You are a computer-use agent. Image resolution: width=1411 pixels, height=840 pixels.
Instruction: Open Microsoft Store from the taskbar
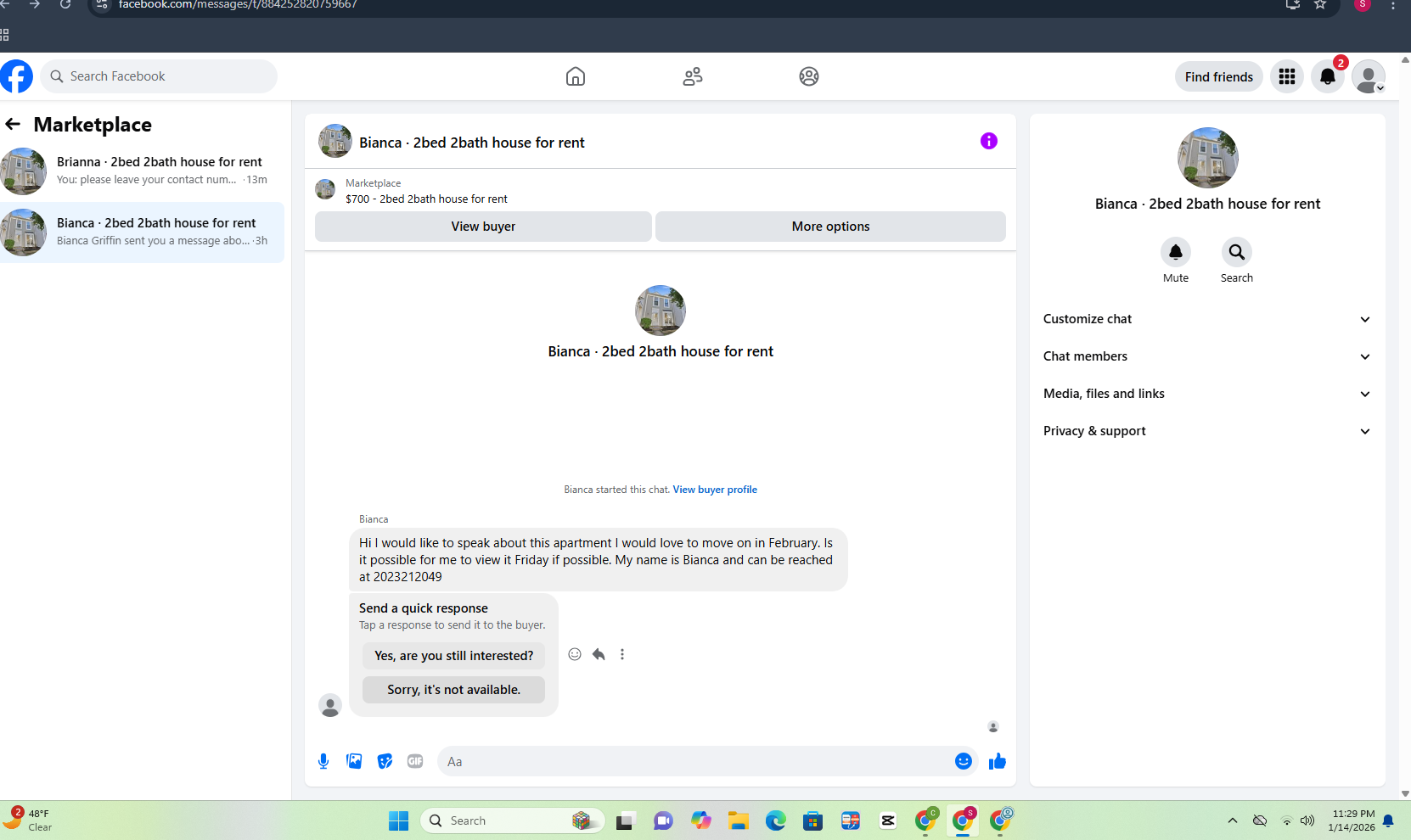pos(812,820)
